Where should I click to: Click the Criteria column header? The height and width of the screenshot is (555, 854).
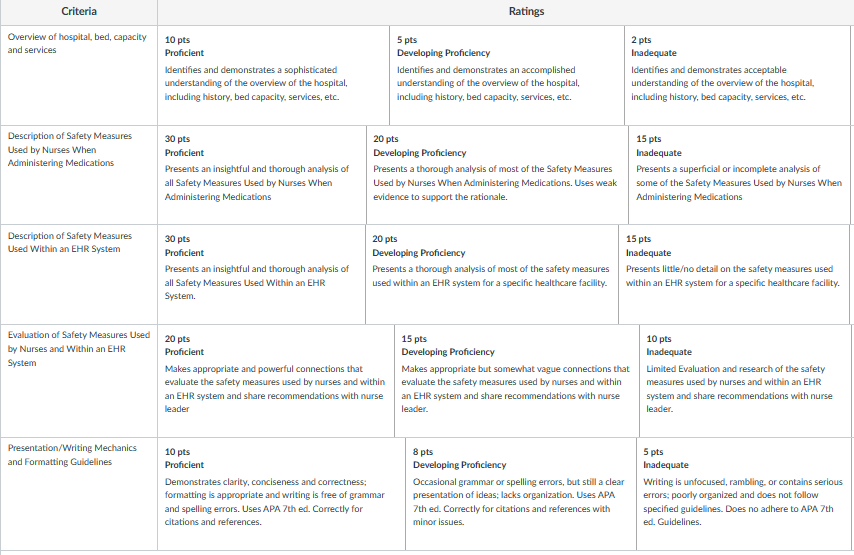pyautogui.click(x=79, y=12)
